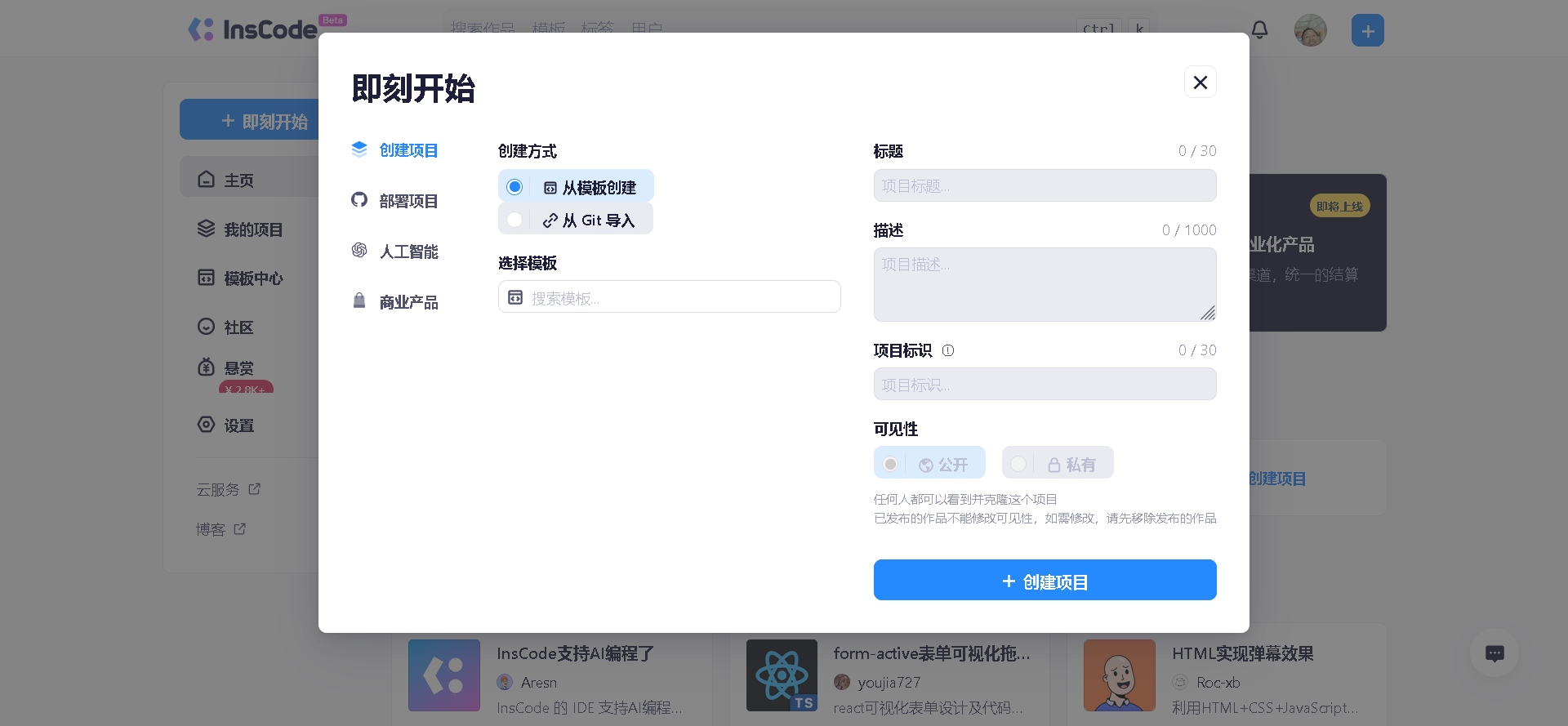Click the link icon in 从 Git 导入
The height and width of the screenshot is (726, 1568).
tap(550, 220)
